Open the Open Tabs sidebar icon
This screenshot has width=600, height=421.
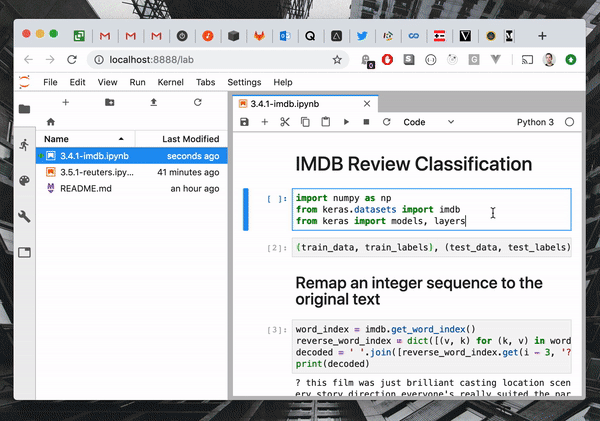point(24,252)
